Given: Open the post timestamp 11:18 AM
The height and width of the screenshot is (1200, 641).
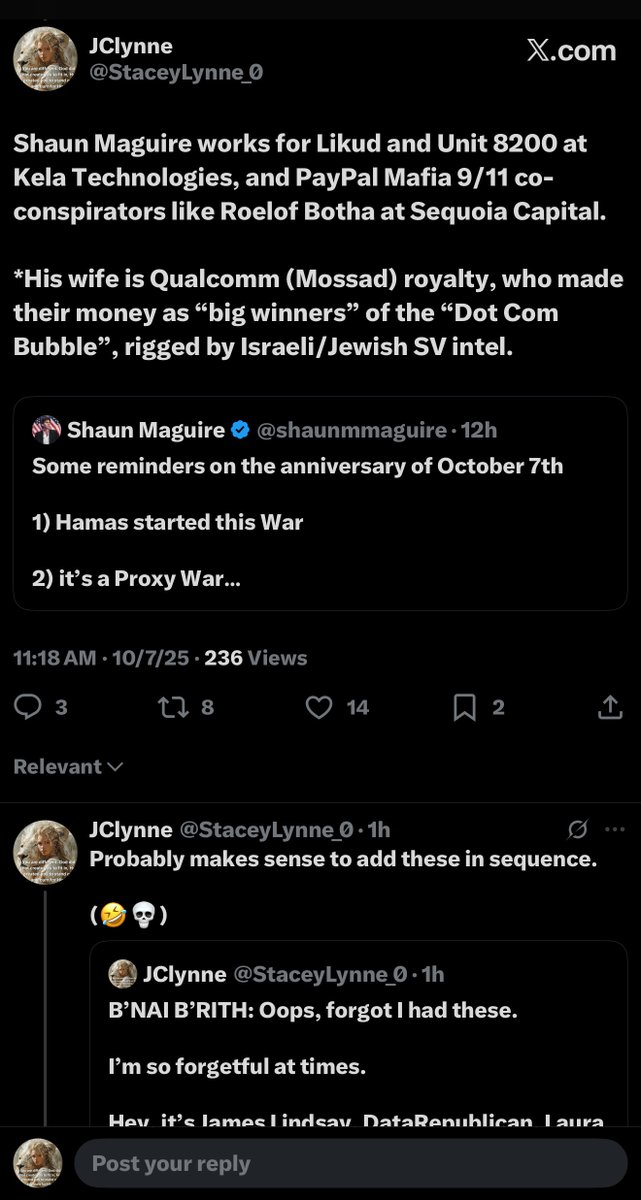Looking at the screenshot, I should pos(55,658).
